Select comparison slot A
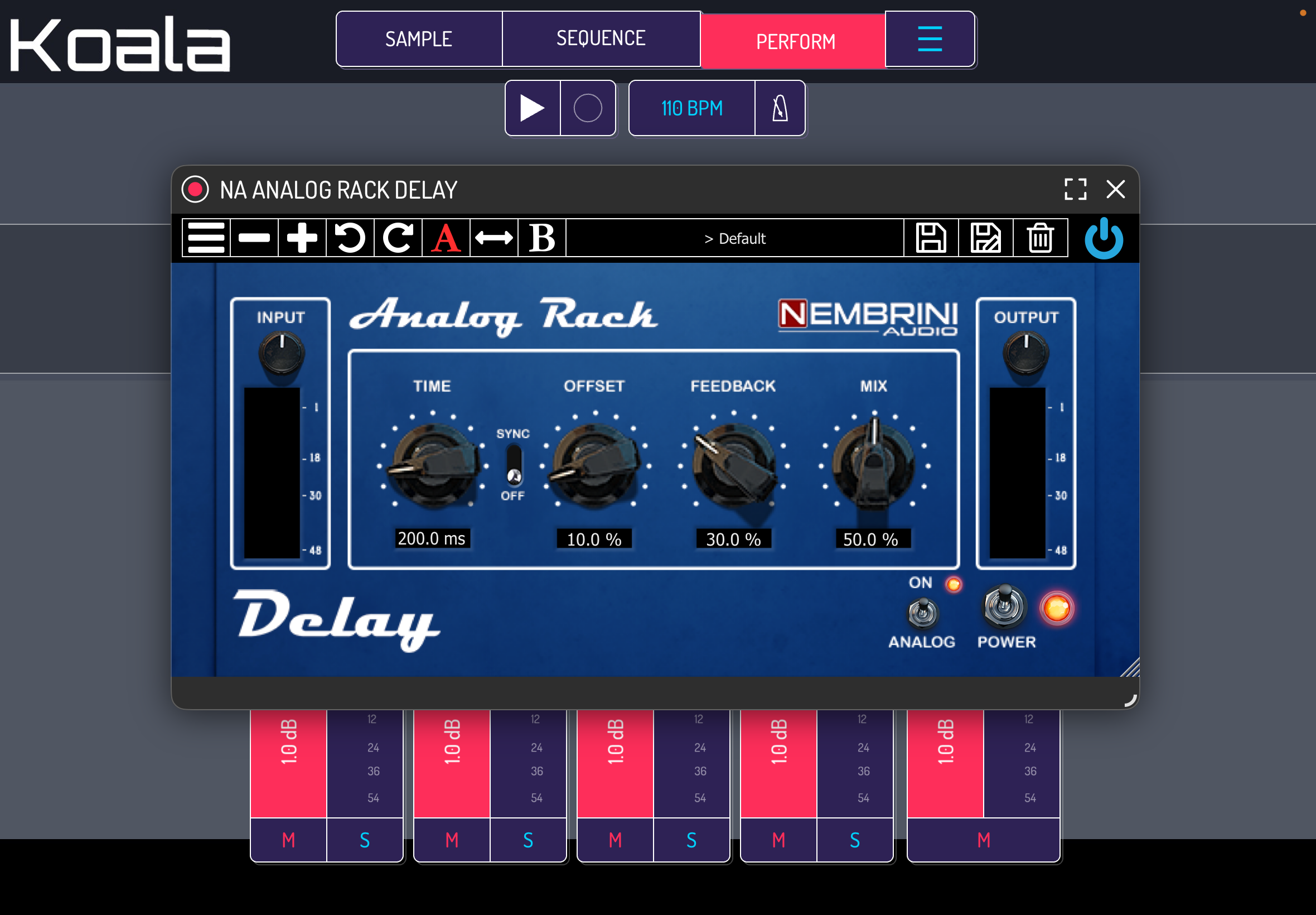The image size is (1316, 915). [446, 238]
